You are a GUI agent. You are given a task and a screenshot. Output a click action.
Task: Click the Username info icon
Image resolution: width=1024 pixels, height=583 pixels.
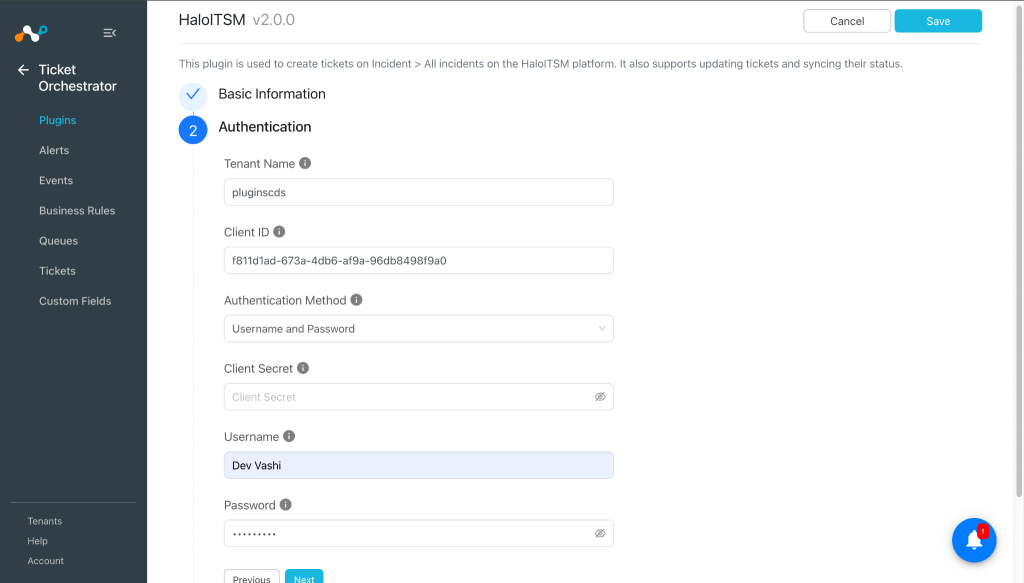point(289,436)
